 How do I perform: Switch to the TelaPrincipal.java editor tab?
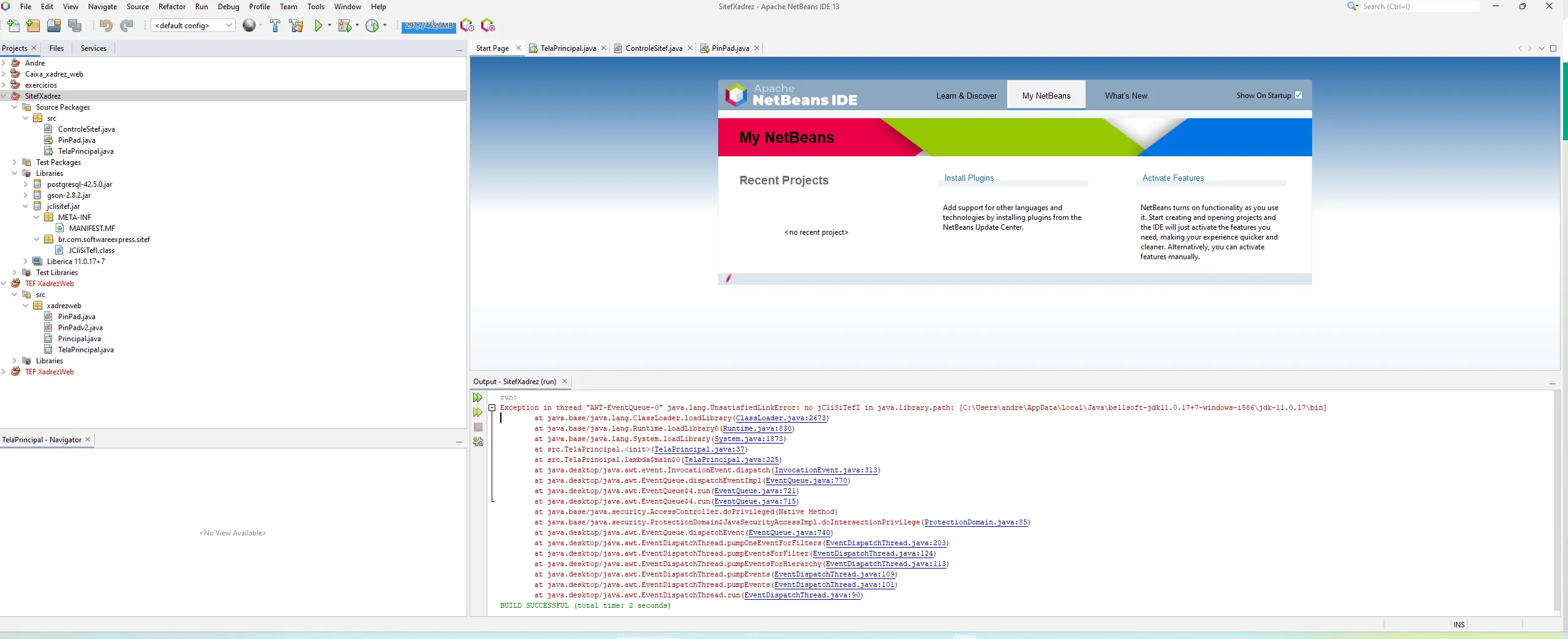pyautogui.click(x=568, y=48)
